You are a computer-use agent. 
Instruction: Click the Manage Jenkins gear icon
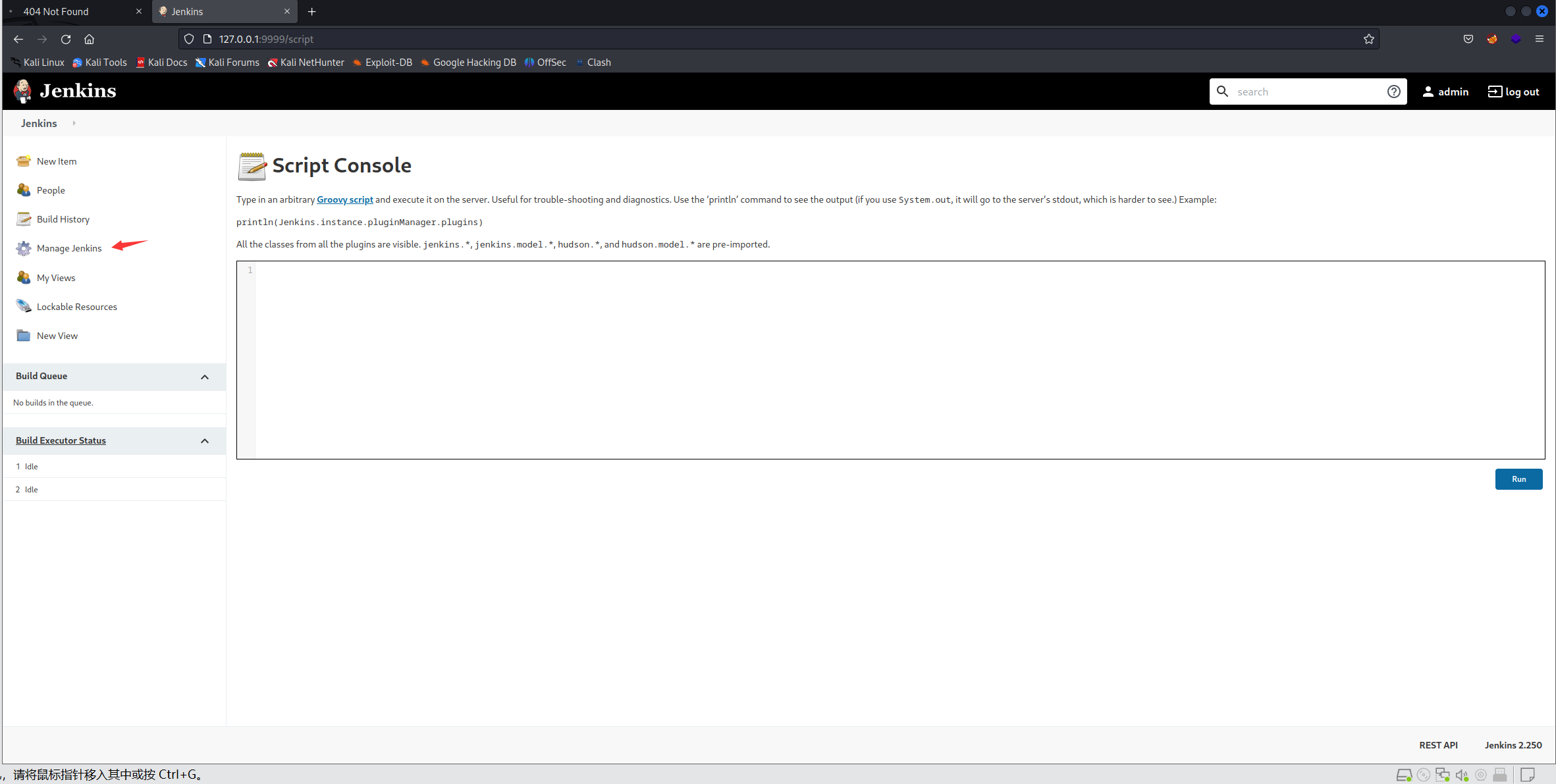coord(24,248)
